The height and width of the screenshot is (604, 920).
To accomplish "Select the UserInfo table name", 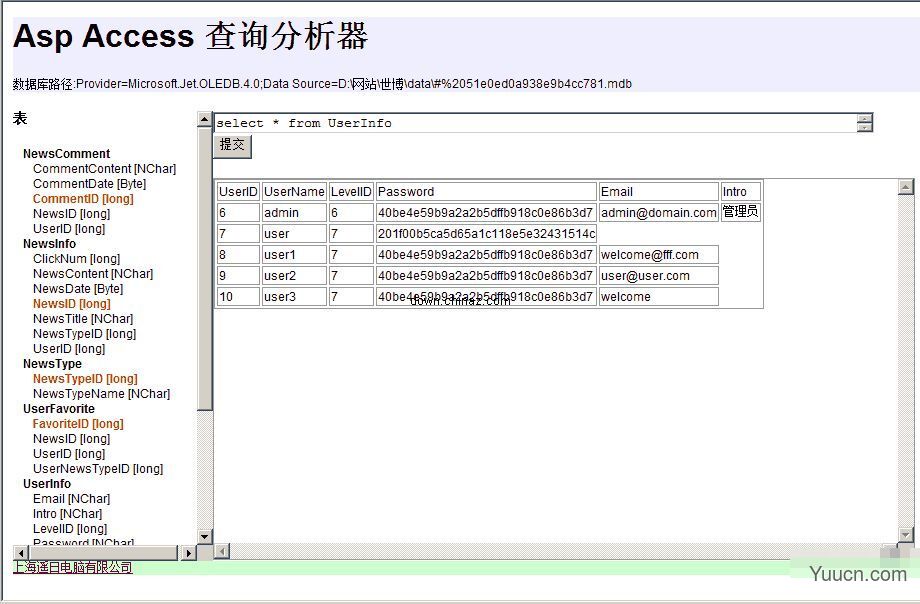I will (47, 484).
